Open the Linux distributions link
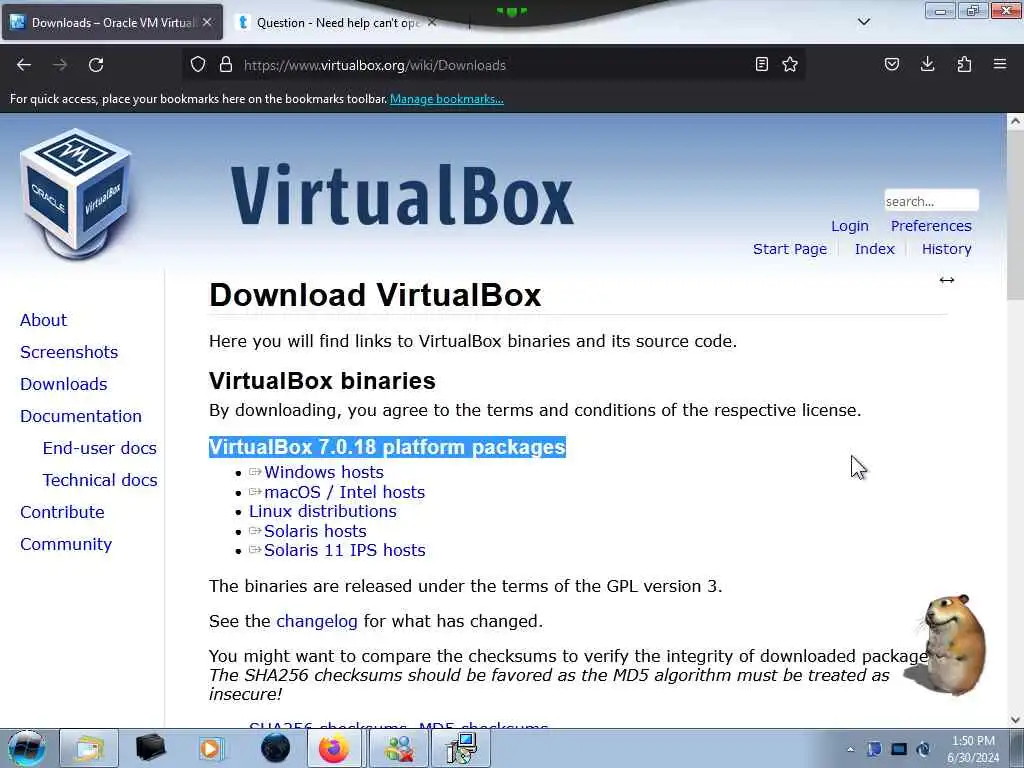This screenshot has height=768, width=1024. [323, 511]
